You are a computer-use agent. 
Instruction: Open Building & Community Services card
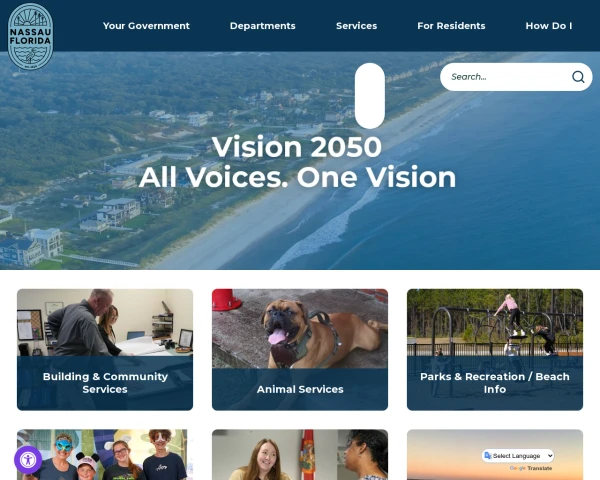(105, 349)
